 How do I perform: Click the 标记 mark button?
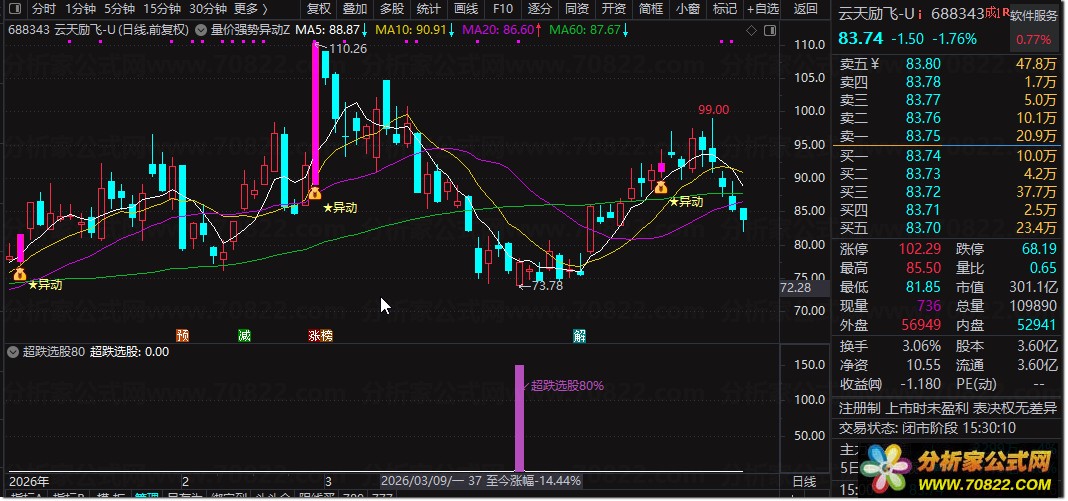724,9
